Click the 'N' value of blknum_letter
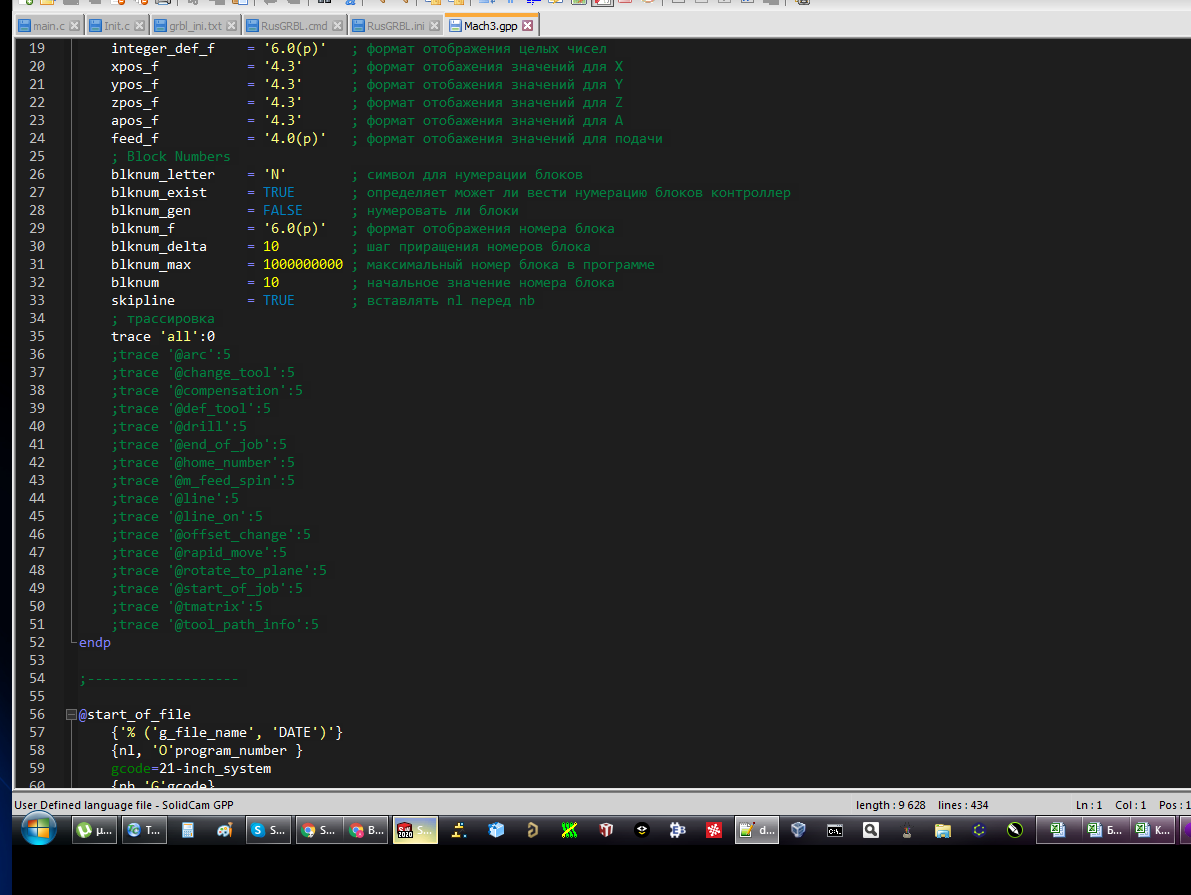The height and width of the screenshot is (895, 1191). click(275, 175)
